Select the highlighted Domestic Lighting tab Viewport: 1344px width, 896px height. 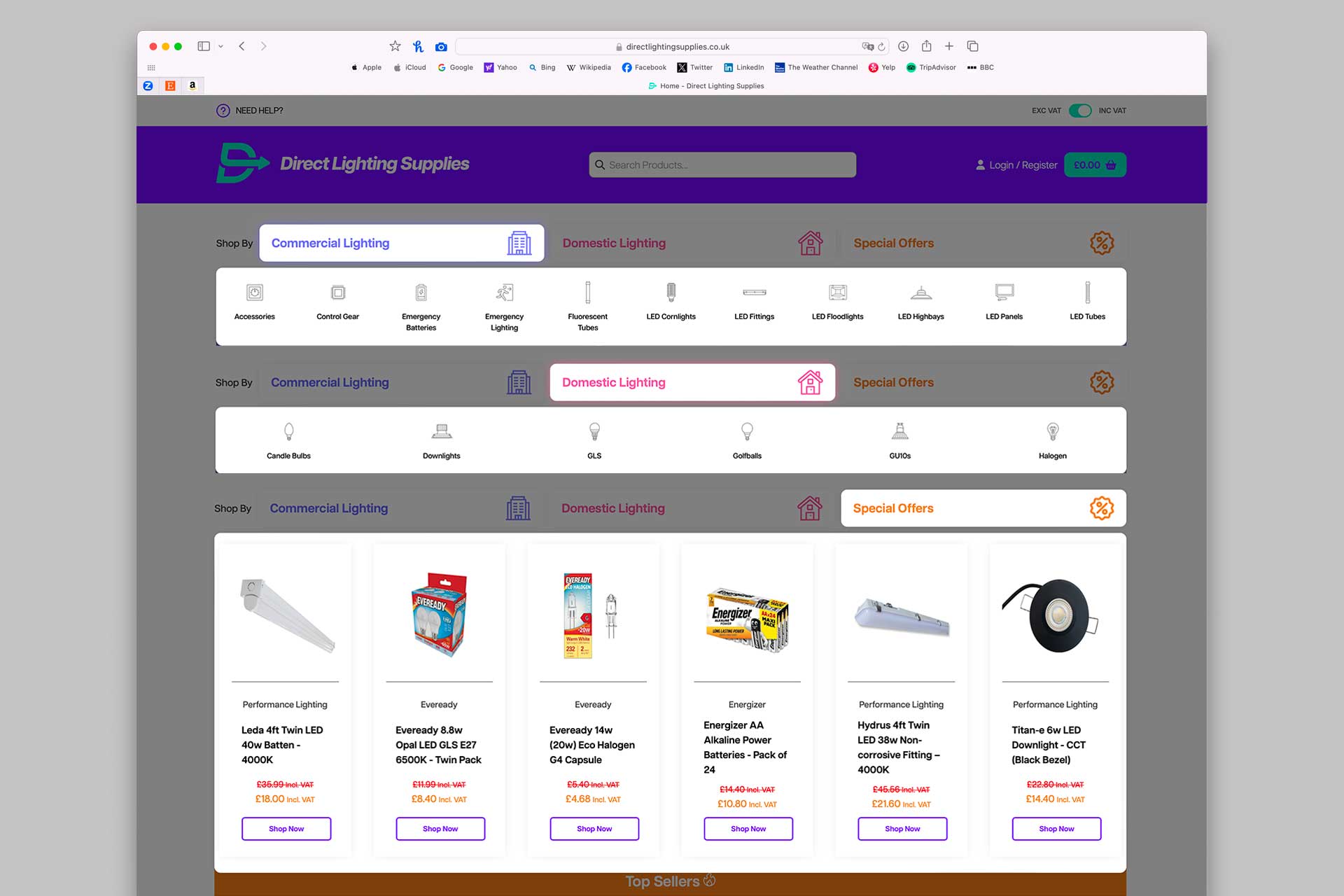pos(692,382)
